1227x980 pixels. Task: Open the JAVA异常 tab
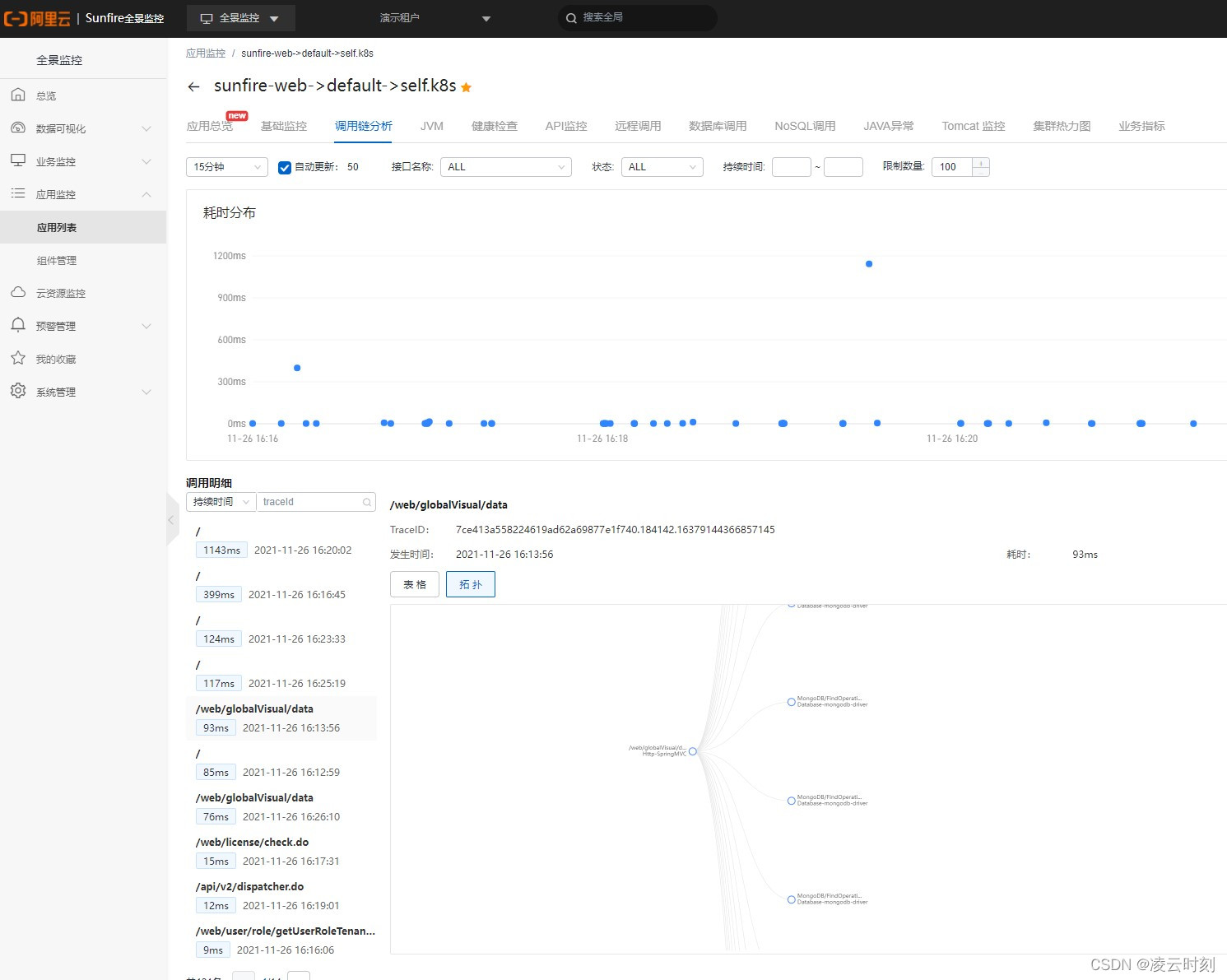click(889, 126)
